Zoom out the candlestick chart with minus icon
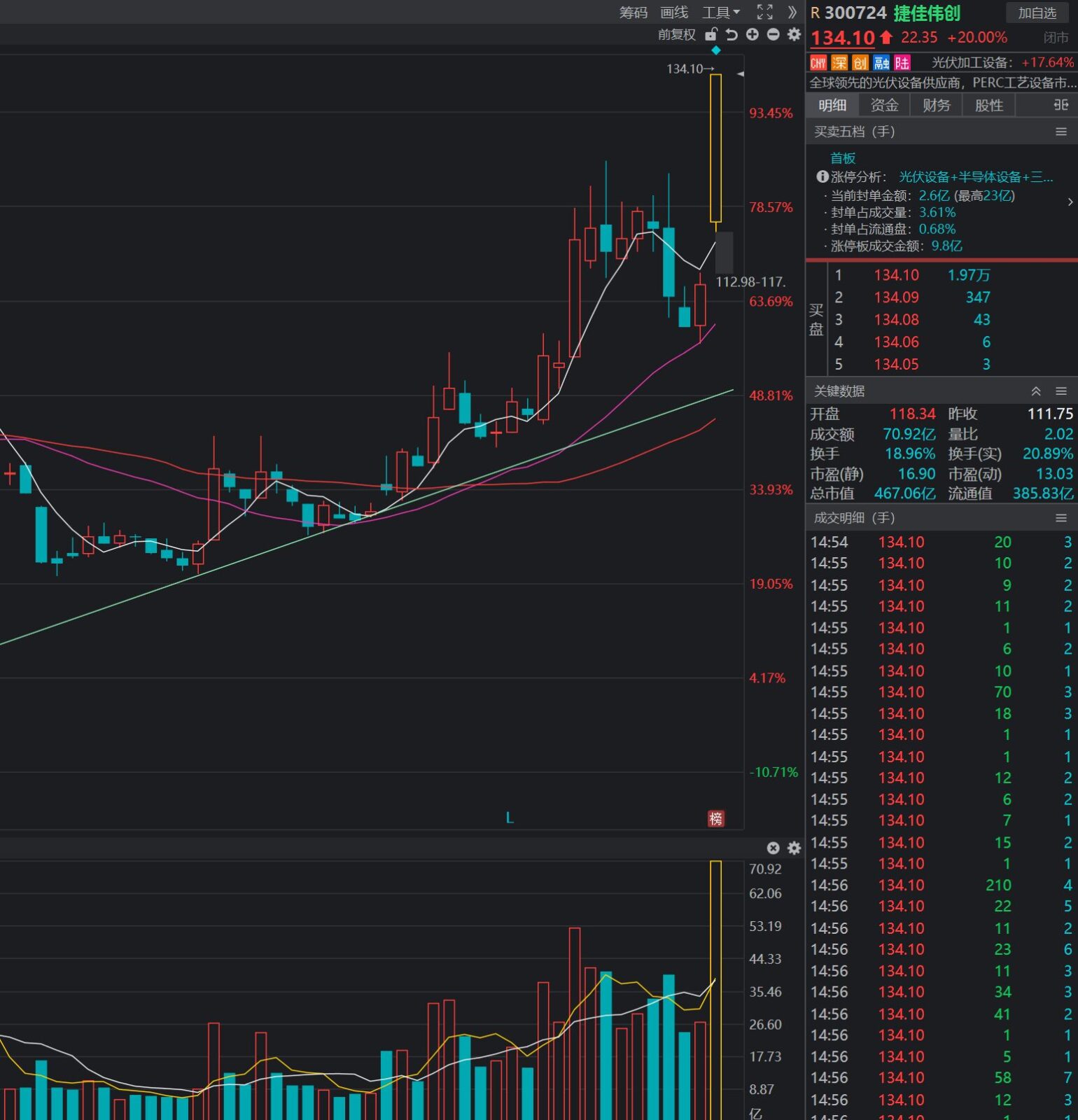The width and height of the screenshot is (1078, 1120). 773,34
